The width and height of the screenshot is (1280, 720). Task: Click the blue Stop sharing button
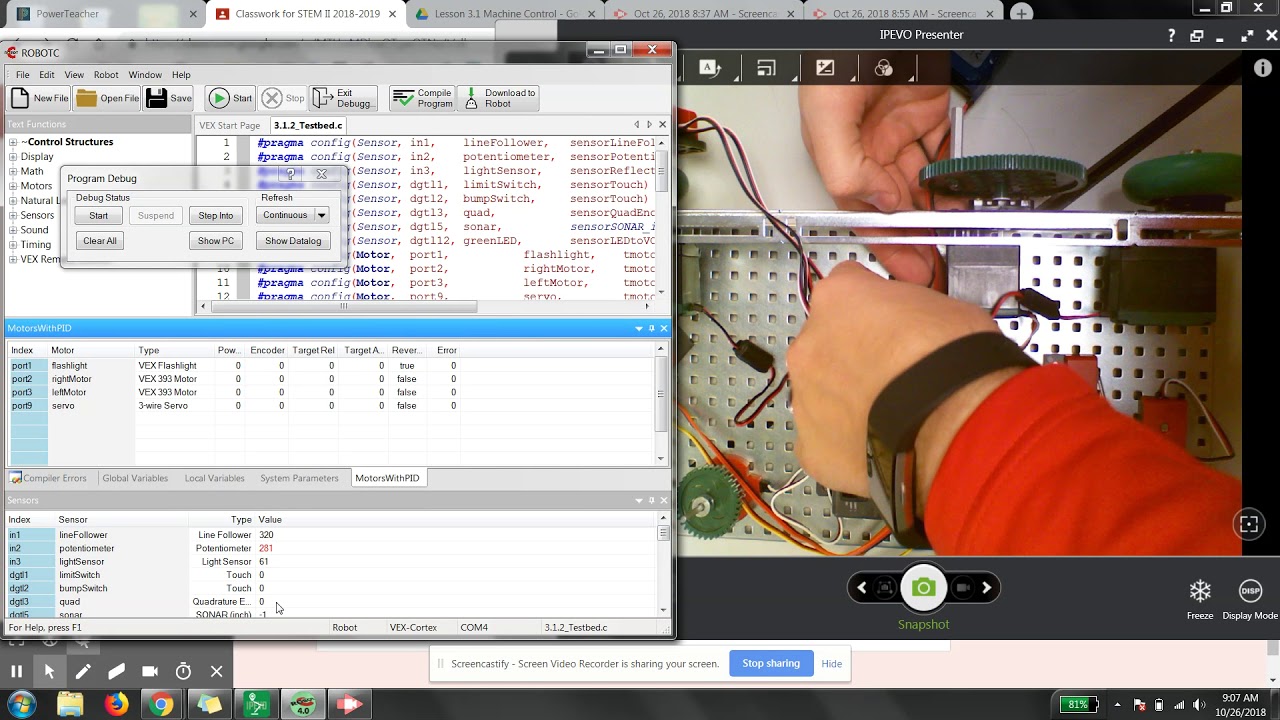tap(771, 663)
